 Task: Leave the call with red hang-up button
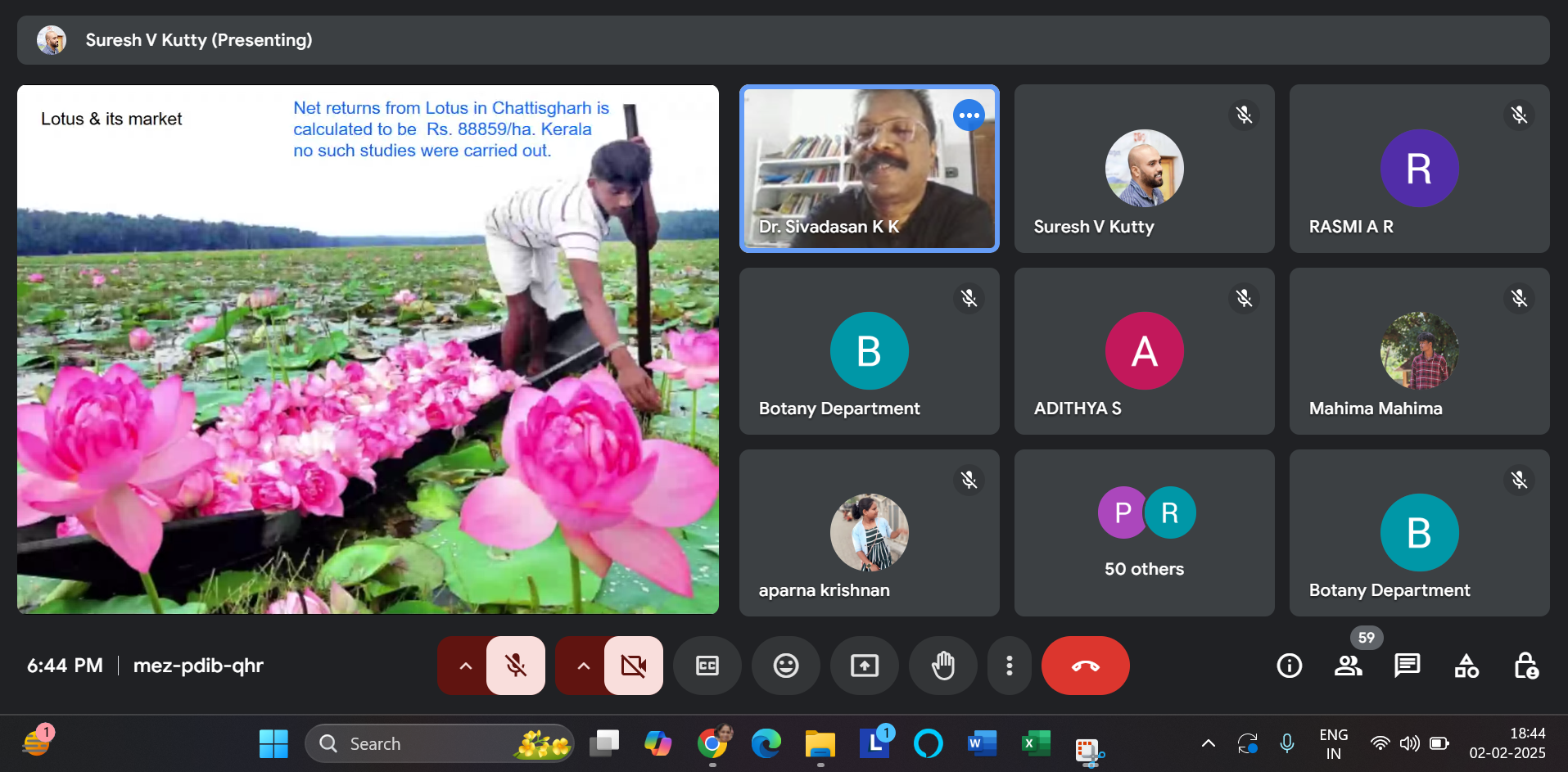click(x=1085, y=666)
